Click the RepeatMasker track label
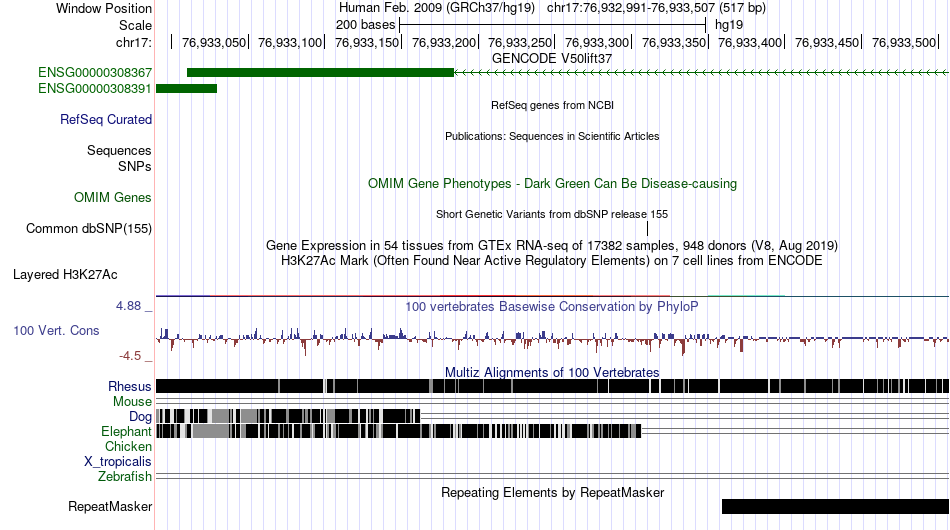 click(x=110, y=506)
